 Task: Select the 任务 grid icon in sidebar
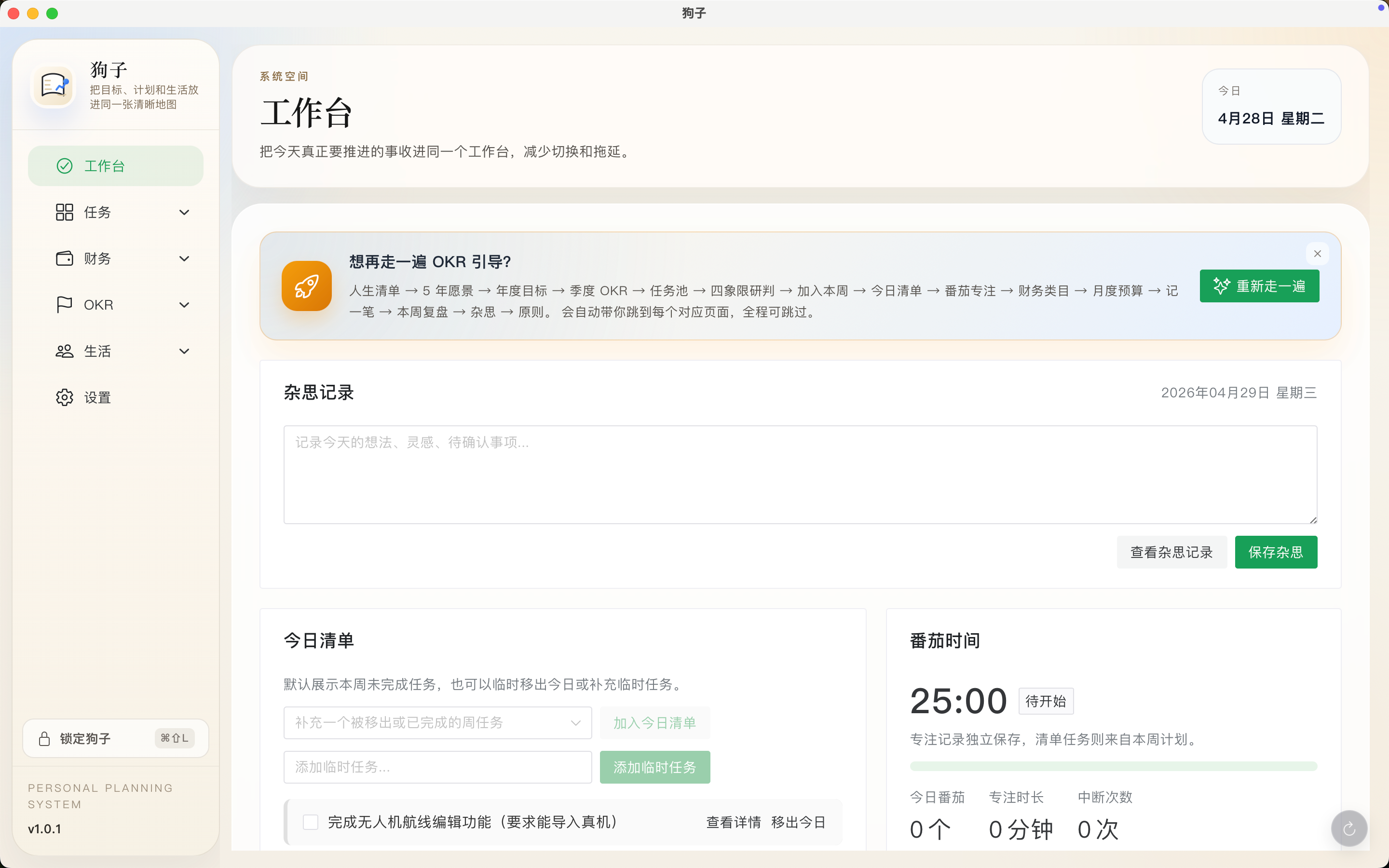(x=64, y=212)
